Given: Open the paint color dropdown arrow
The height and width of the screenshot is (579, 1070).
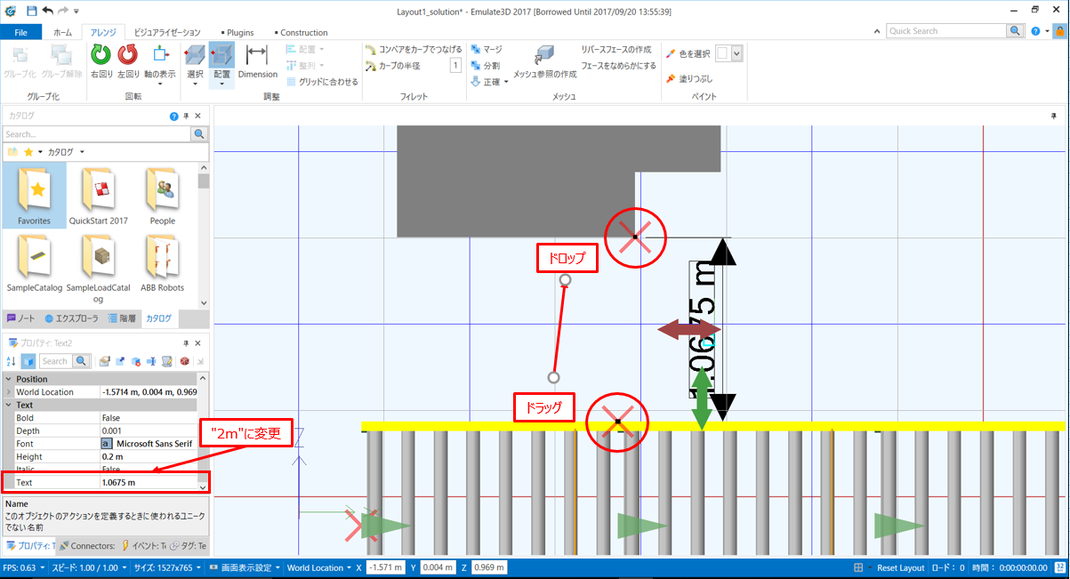Looking at the screenshot, I should [x=736, y=53].
